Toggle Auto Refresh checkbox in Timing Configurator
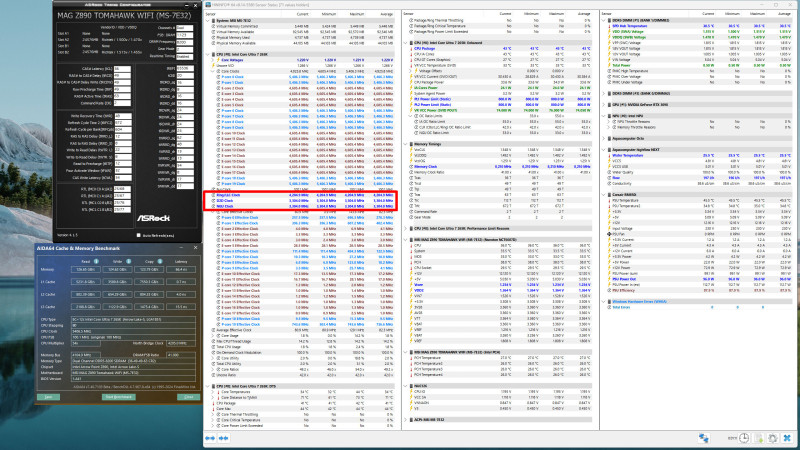This screenshot has height=450, width=800. (138, 235)
